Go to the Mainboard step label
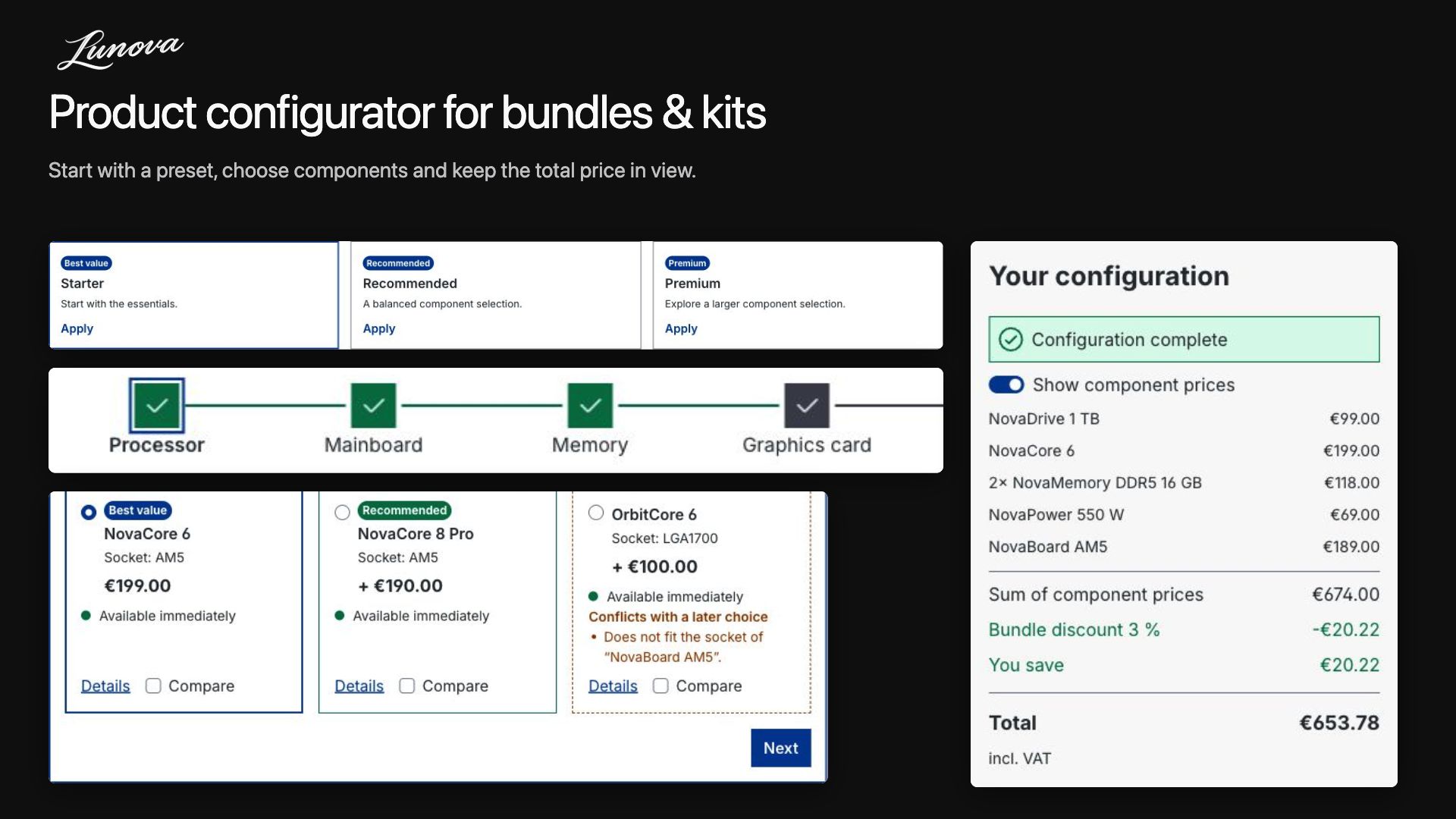Image resolution: width=1456 pixels, height=819 pixels. point(373,445)
